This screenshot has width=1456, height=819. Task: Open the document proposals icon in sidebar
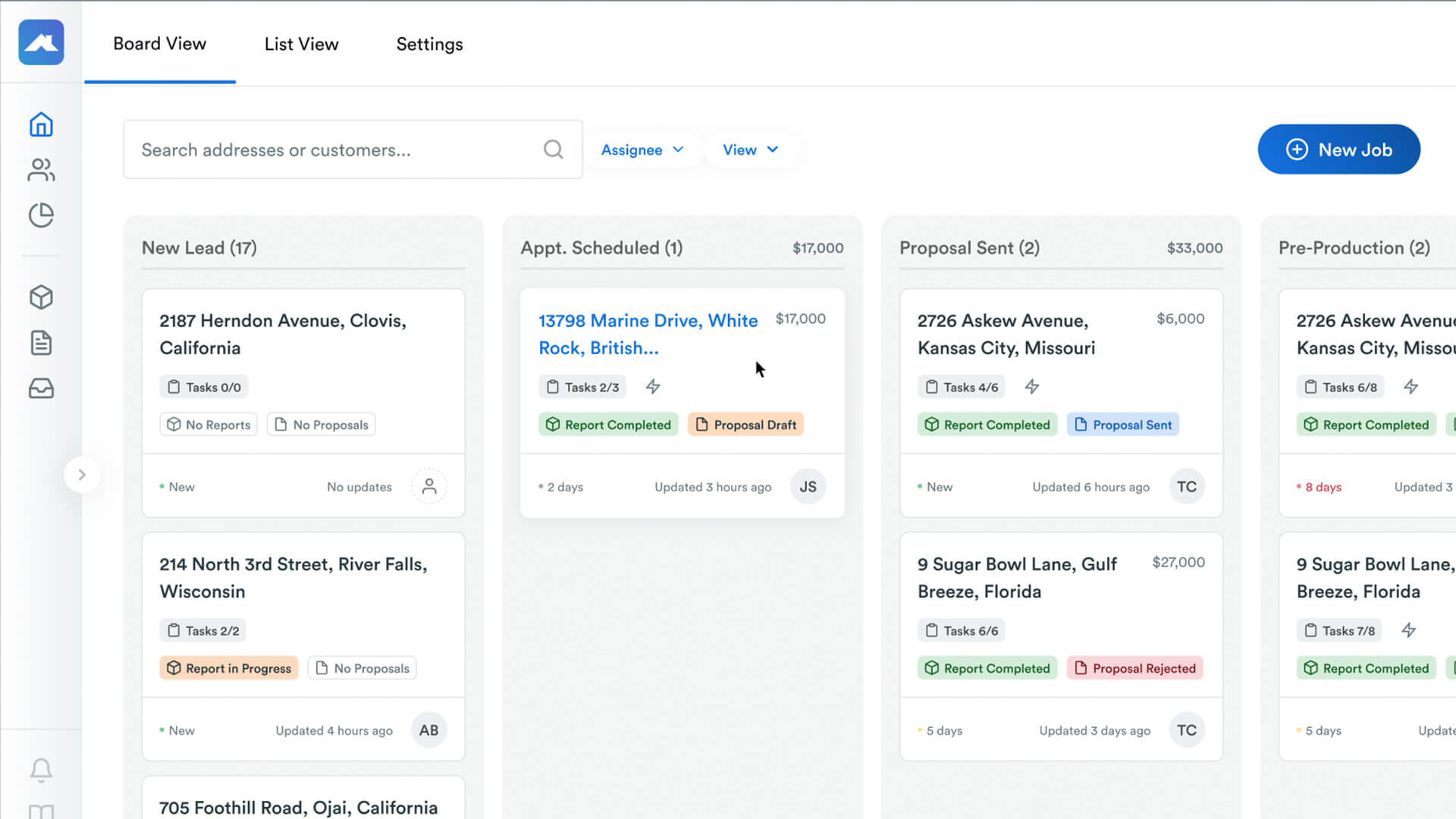pyautogui.click(x=41, y=343)
